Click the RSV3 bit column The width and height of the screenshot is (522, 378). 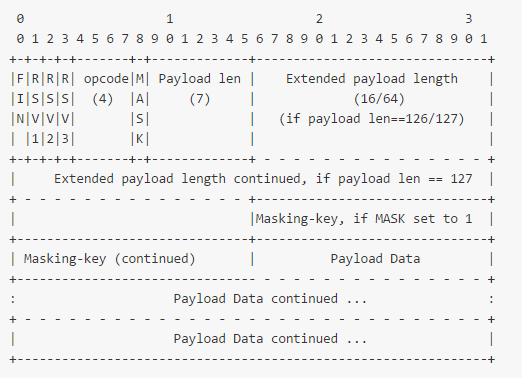pos(65,109)
